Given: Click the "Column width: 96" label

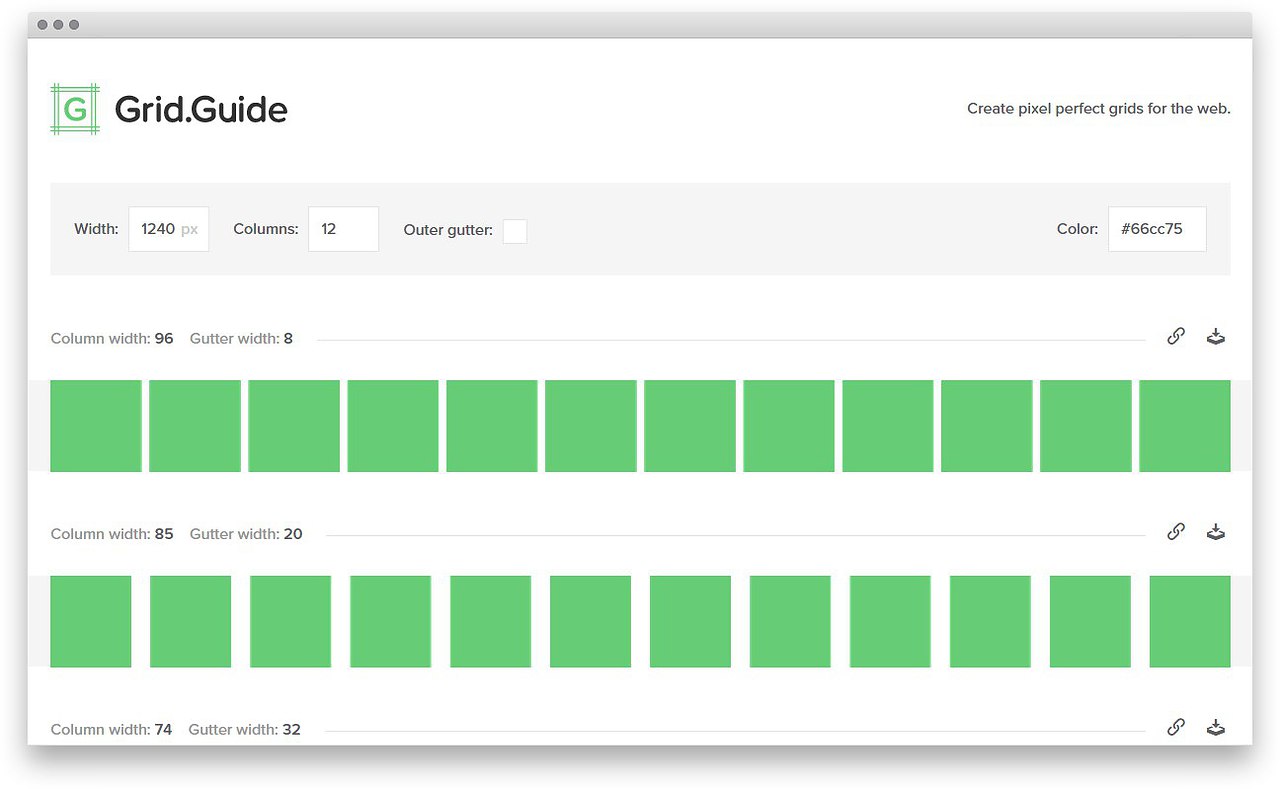Looking at the screenshot, I should click(112, 339).
